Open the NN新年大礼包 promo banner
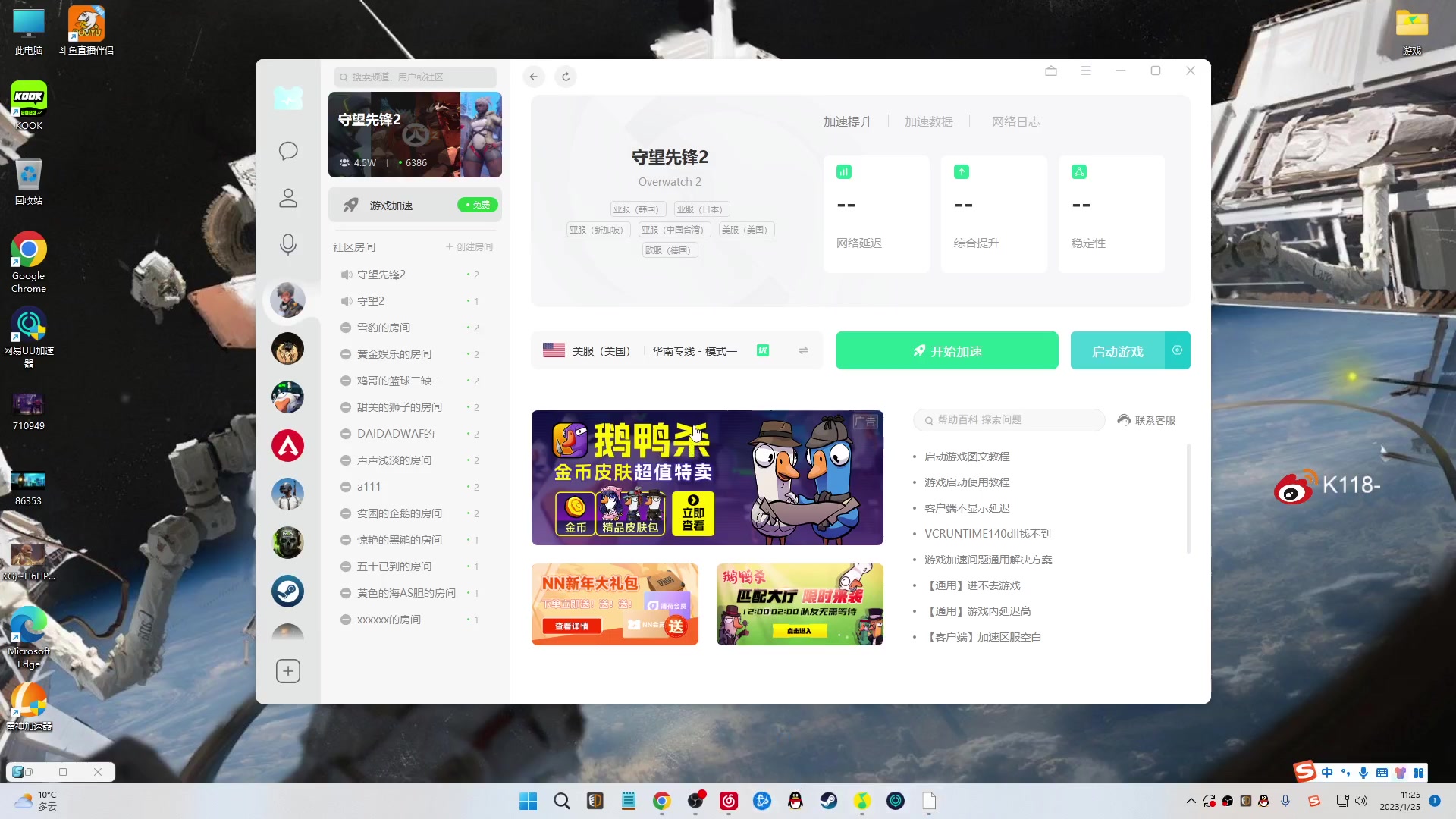Screen dimensions: 1456x819 click(615, 604)
